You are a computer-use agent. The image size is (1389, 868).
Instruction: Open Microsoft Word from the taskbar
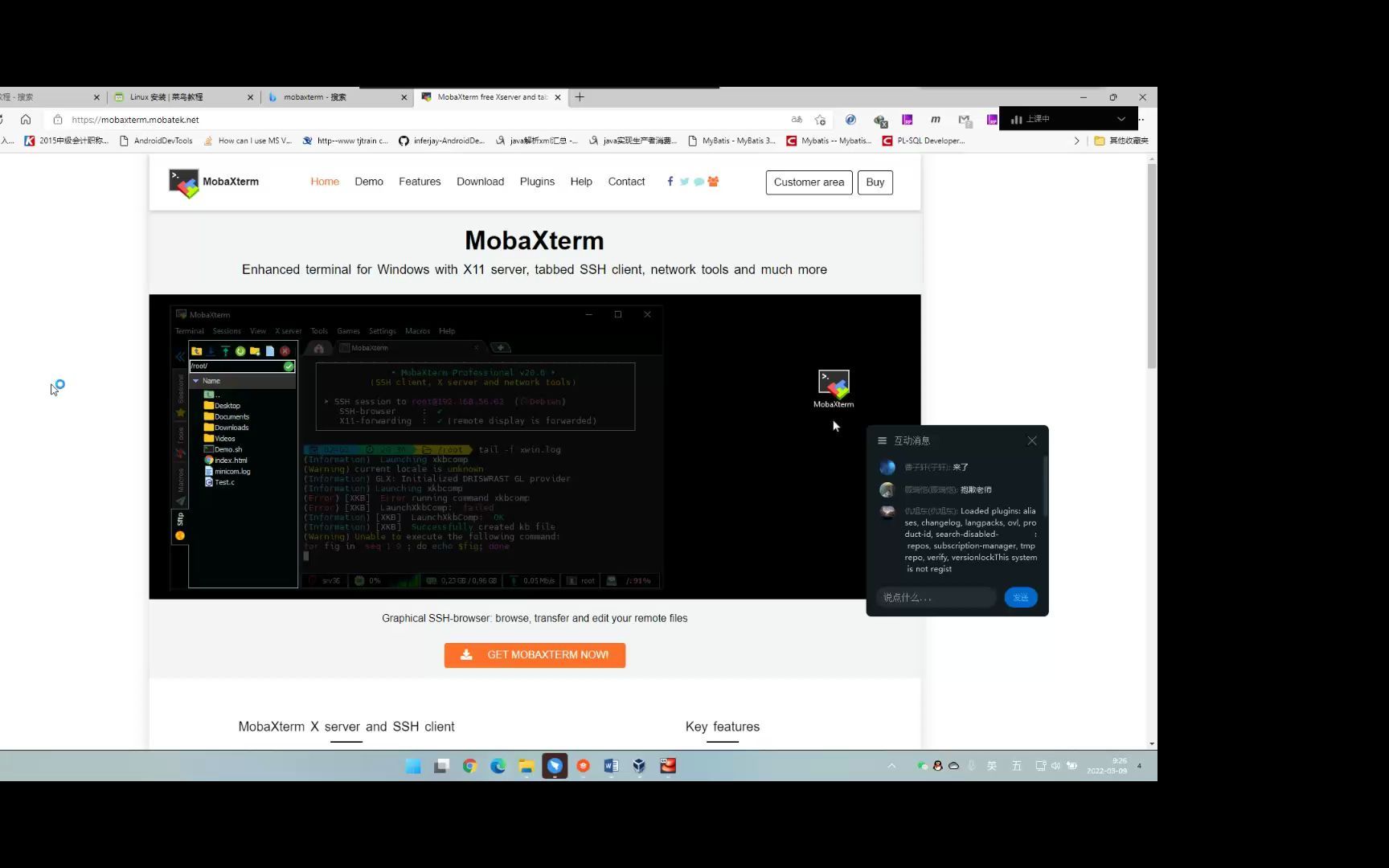tap(611, 766)
